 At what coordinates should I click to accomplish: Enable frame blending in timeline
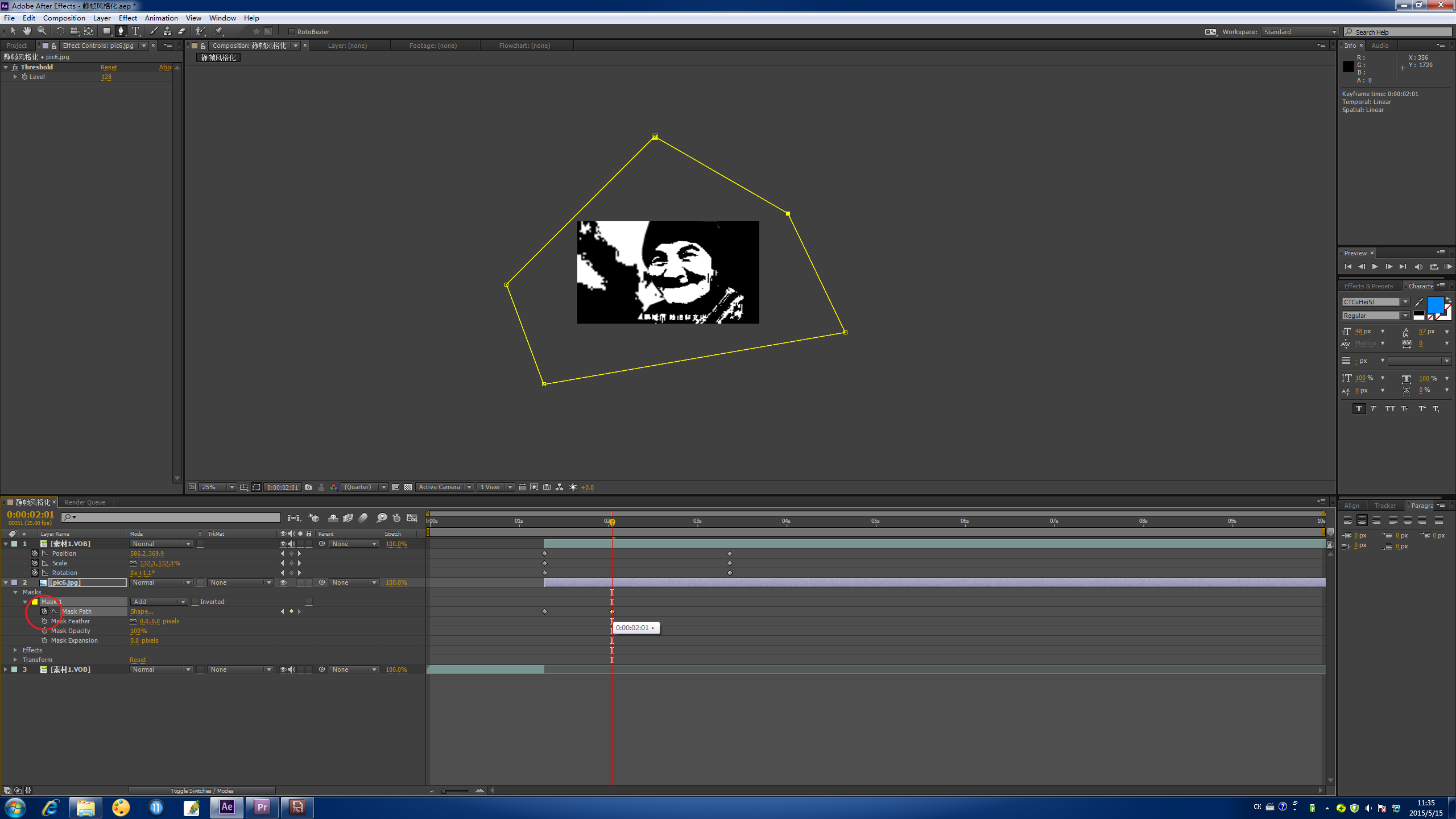coord(348,518)
